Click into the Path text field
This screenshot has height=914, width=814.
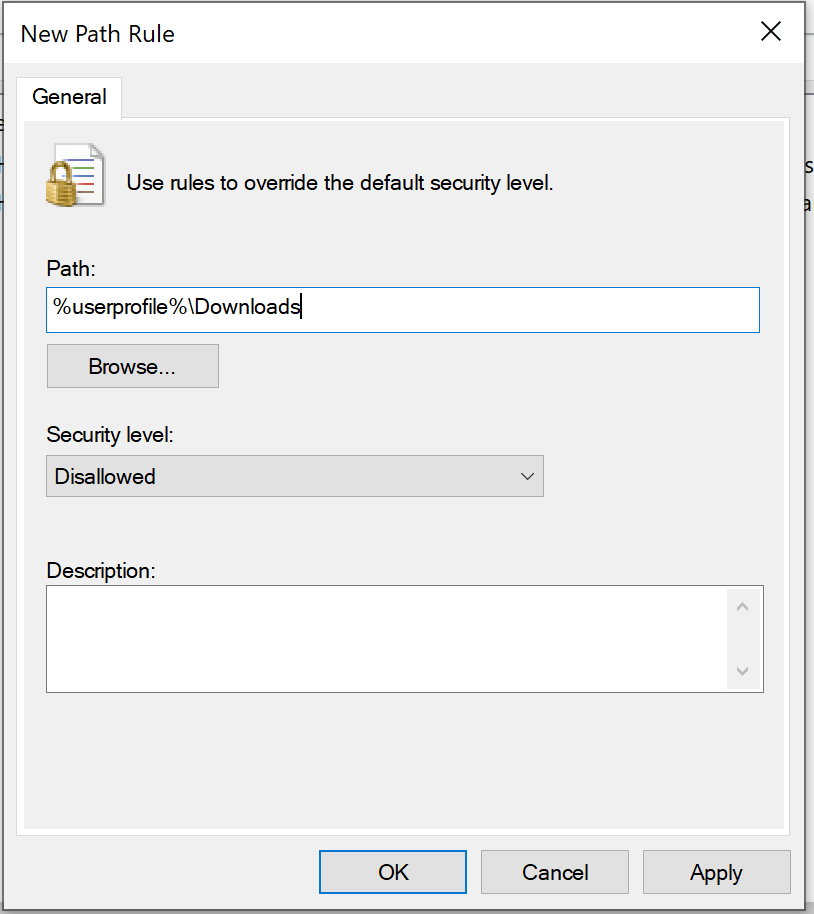coord(500,309)
